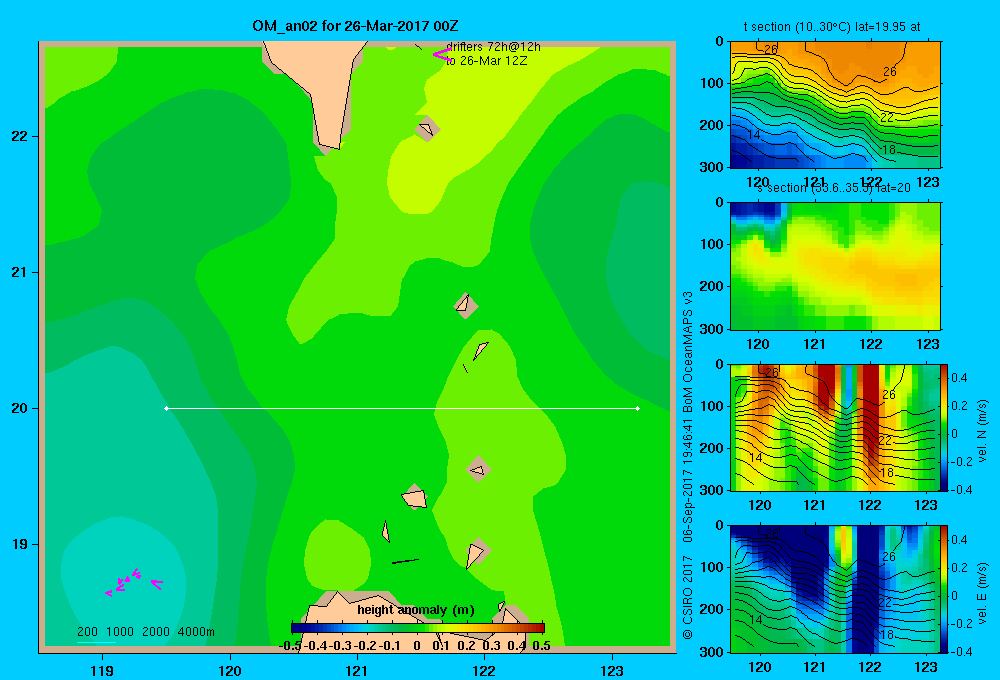Image resolution: width=1000 pixels, height=680 pixels.
Task: Click the small island north of Batanes near 22N
Action: click(427, 129)
